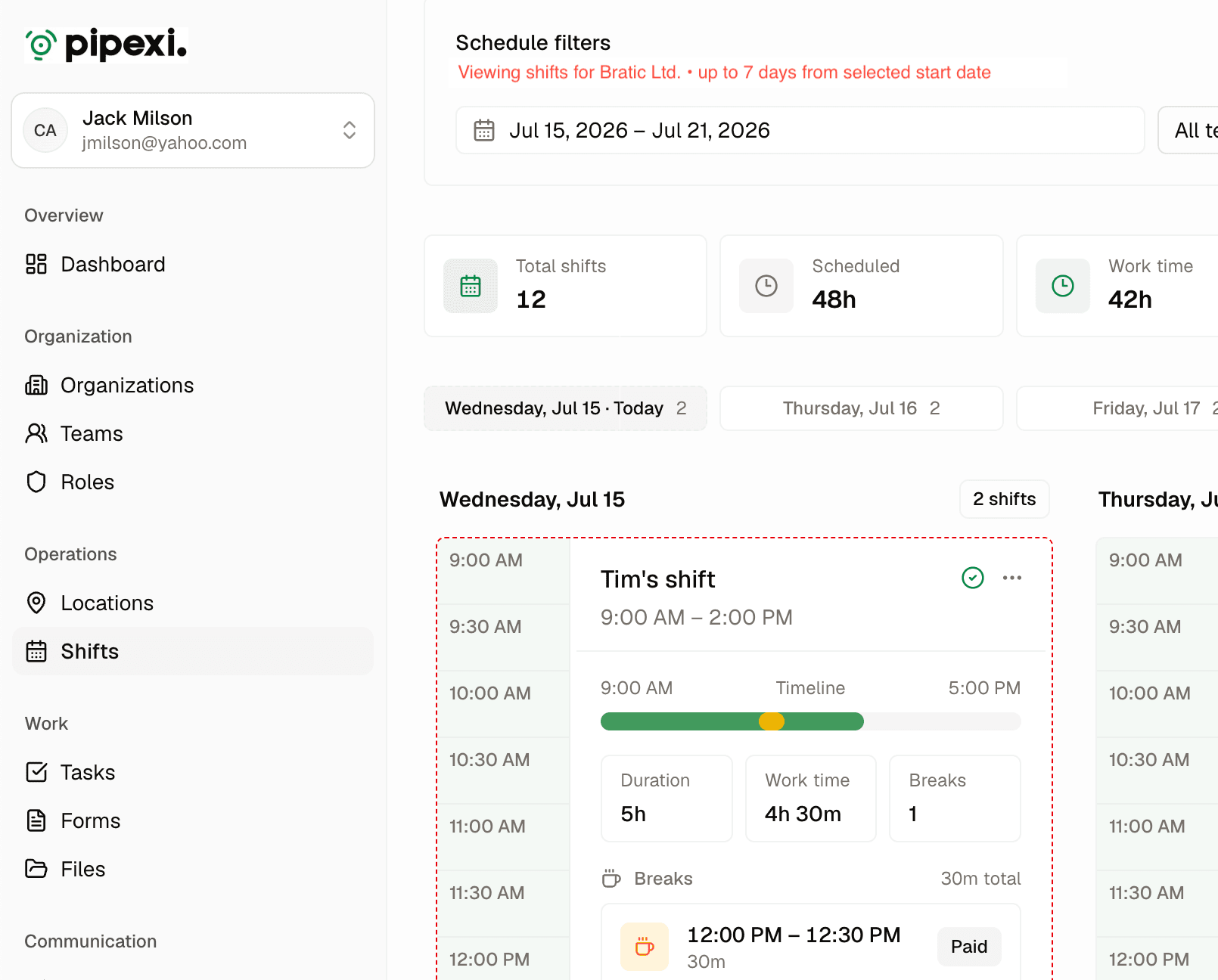Image resolution: width=1218 pixels, height=980 pixels.
Task: Select the Shifts sidebar item
Action: coord(193,651)
